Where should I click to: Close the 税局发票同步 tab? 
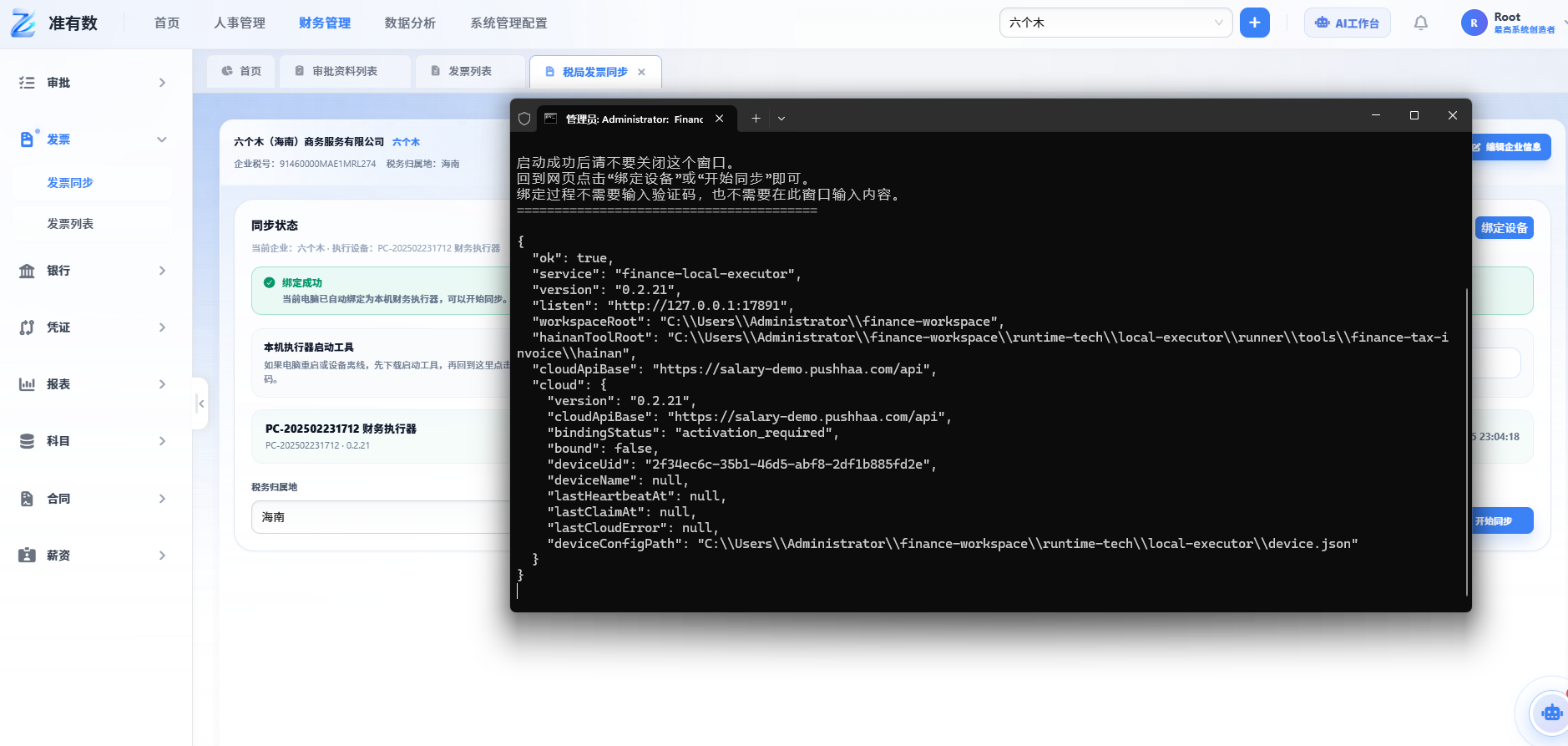(x=641, y=72)
